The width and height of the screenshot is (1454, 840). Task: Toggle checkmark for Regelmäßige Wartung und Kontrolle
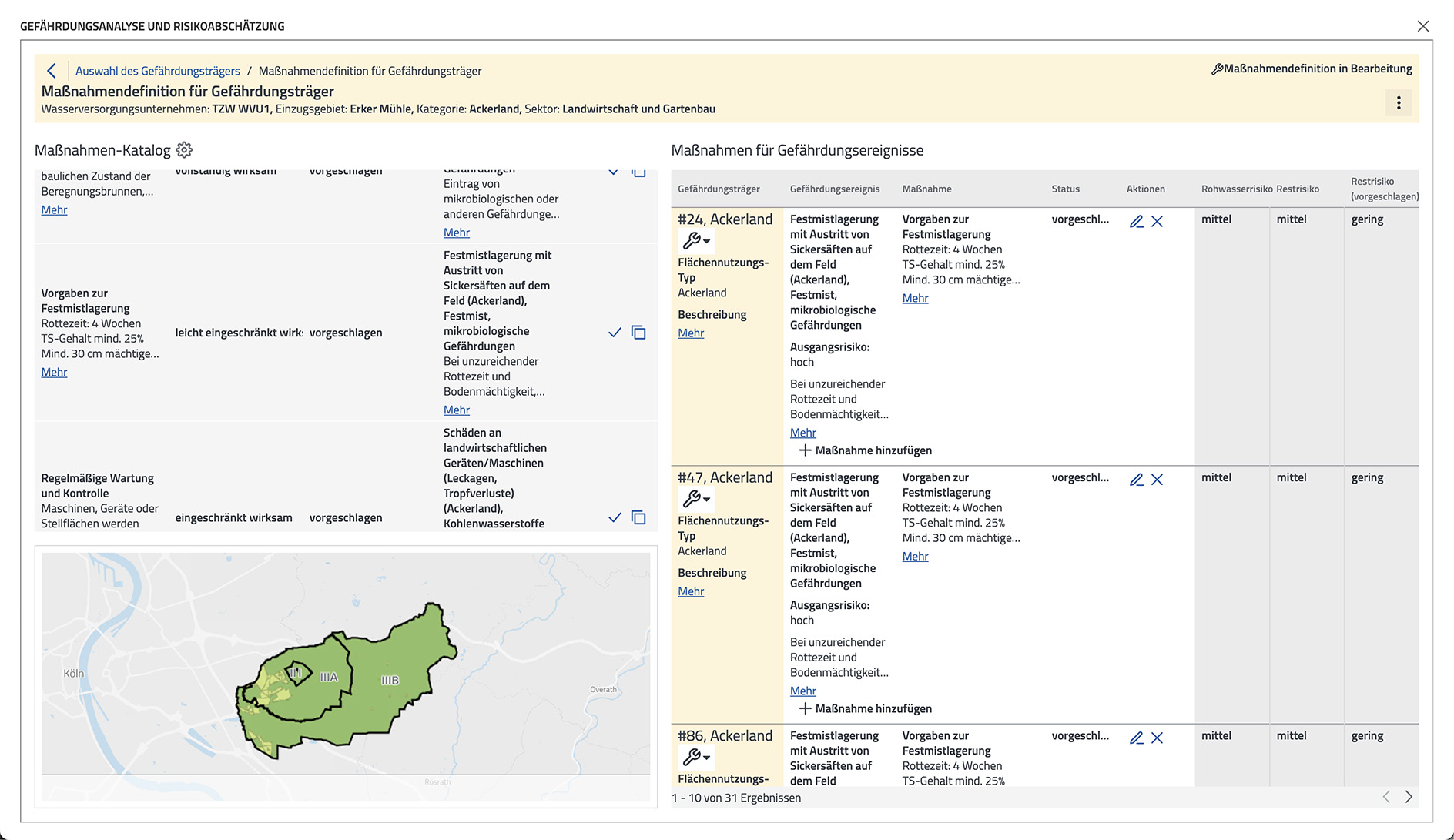(x=614, y=517)
